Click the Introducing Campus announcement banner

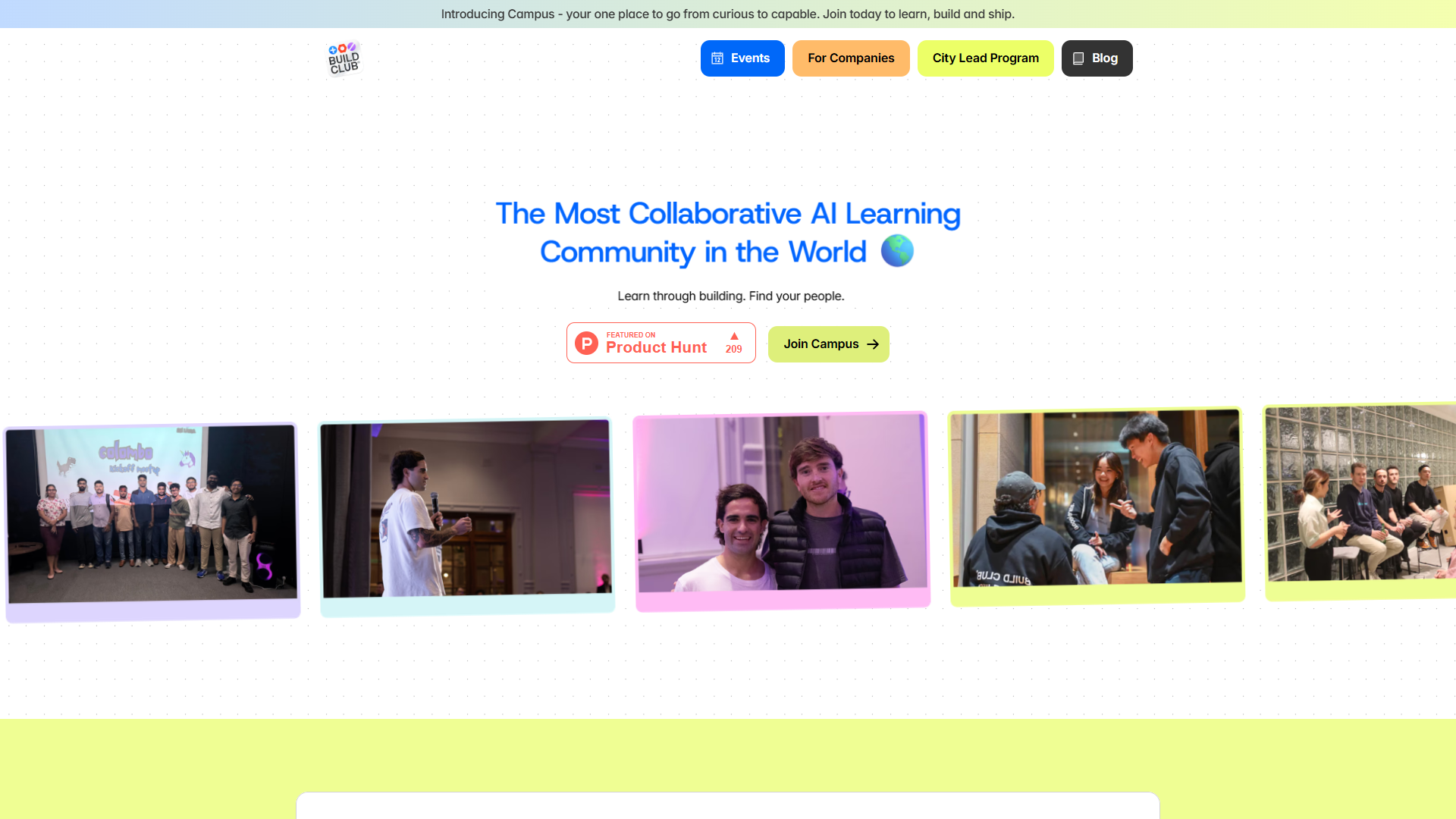(728, 14)
